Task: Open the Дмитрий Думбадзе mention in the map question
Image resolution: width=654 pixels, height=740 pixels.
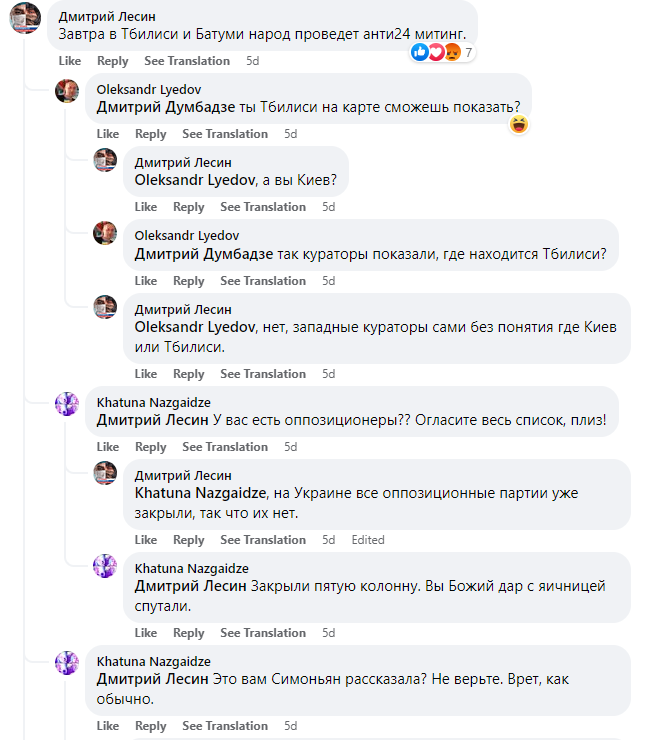Action: point(166,108)
